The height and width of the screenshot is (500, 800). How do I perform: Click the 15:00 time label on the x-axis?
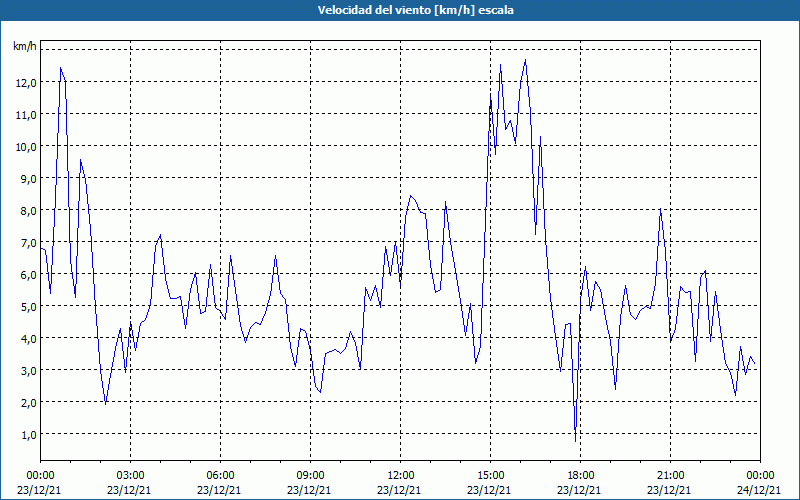(x=490, y=476)
